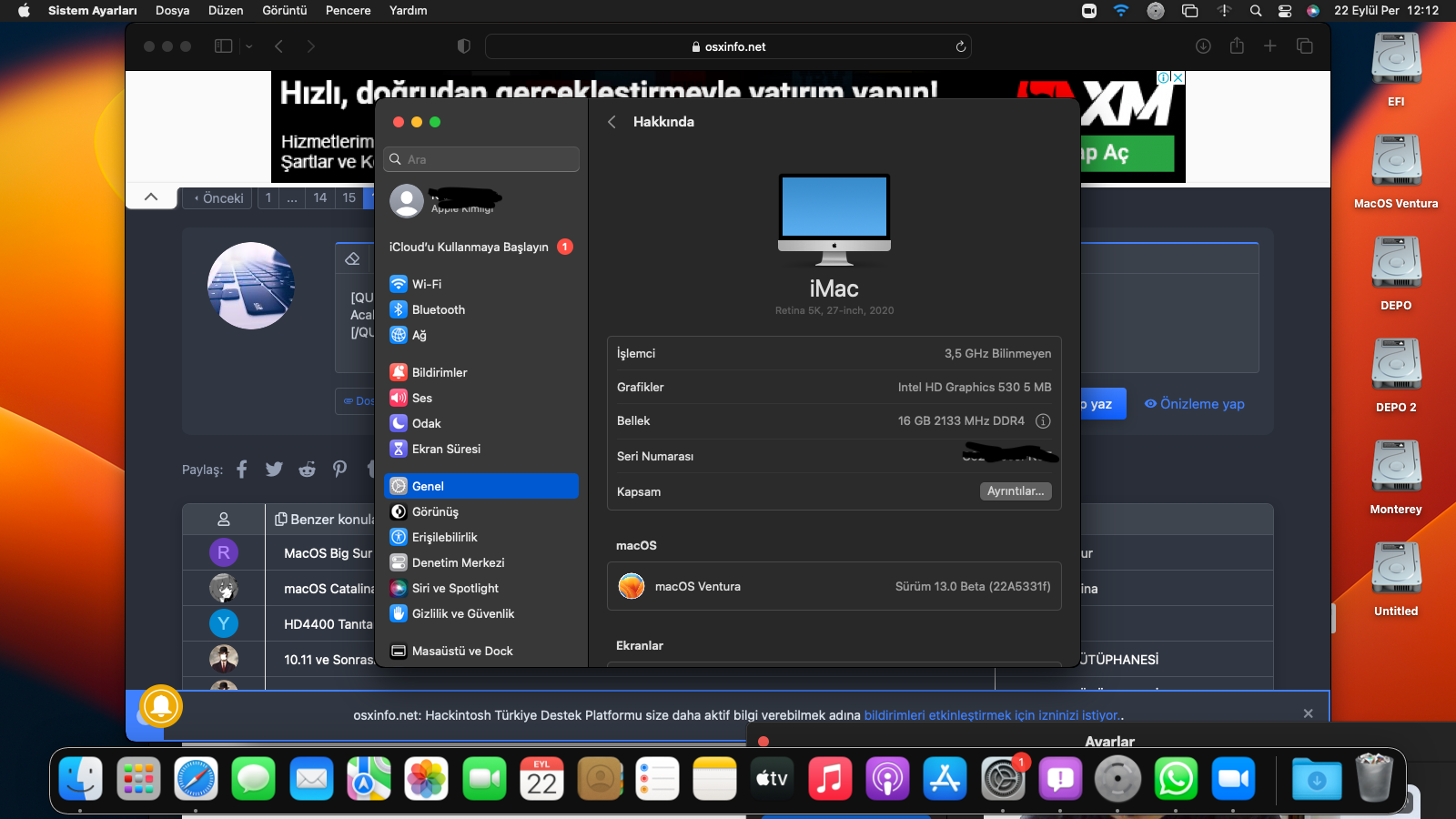Click the Ara search field in settings
The image size is (1456, 819).
click(482, 159)
